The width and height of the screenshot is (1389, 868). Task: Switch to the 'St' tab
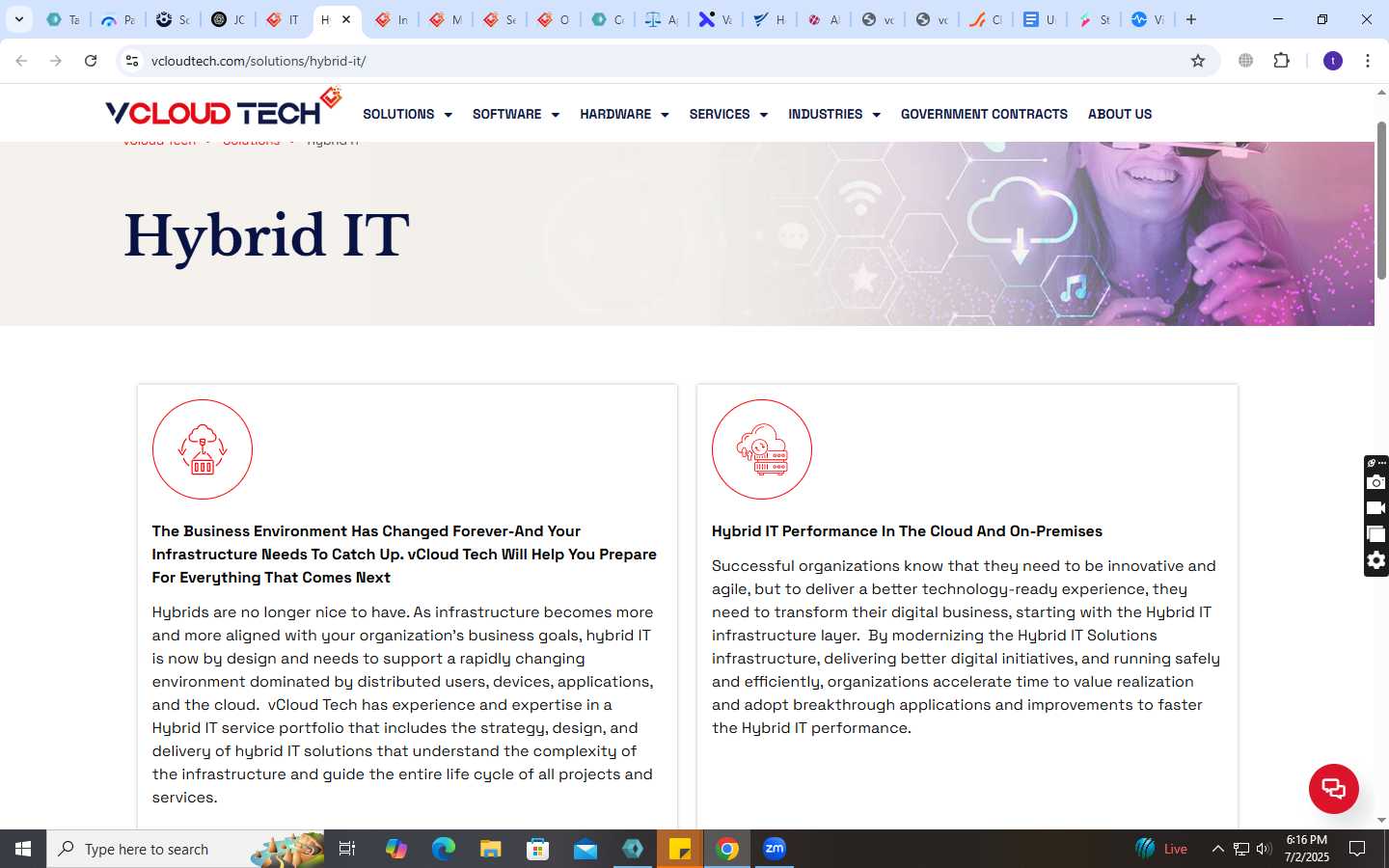[x=1094, y=19]
